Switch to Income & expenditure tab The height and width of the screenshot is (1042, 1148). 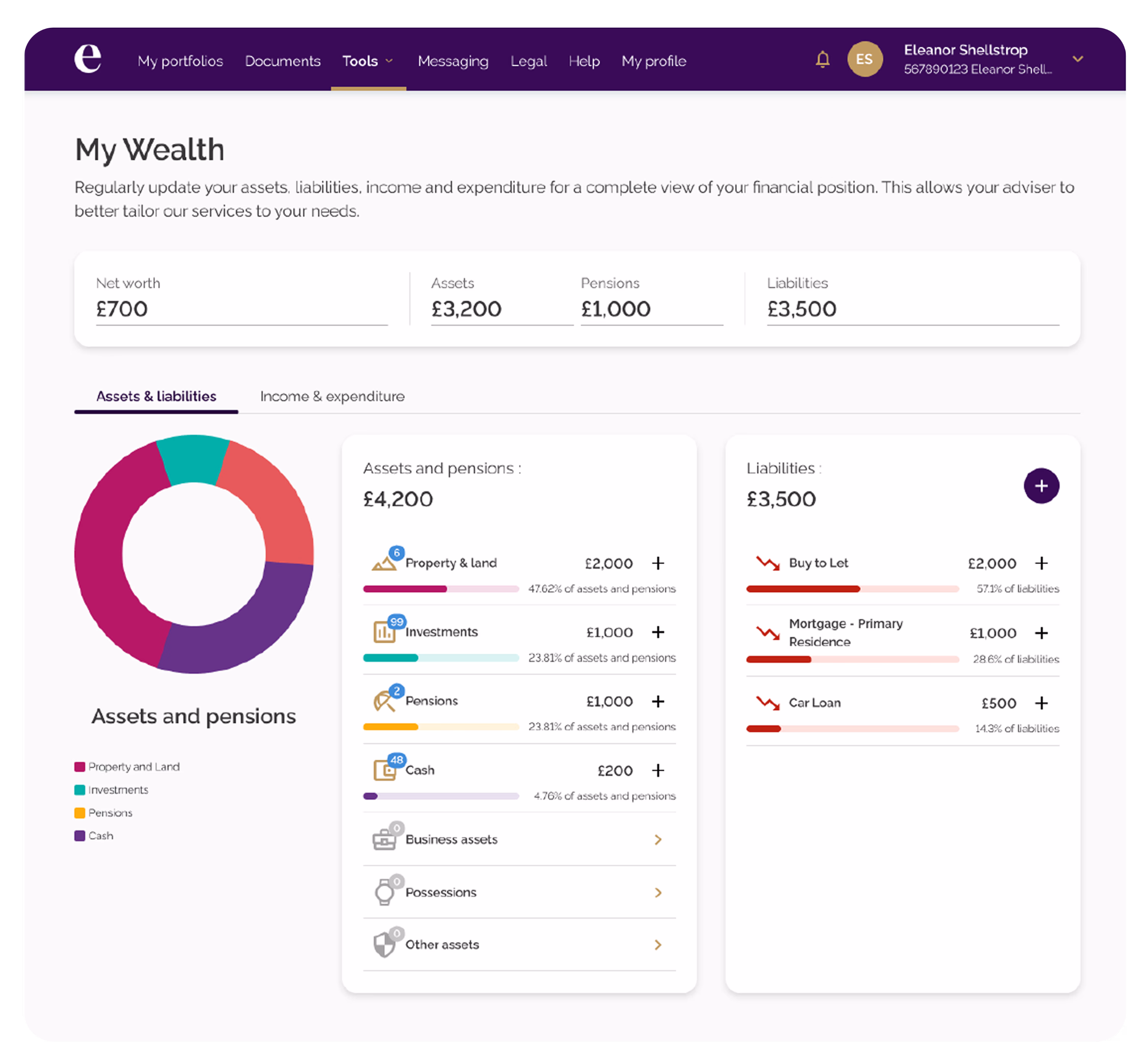click(332, 396)
